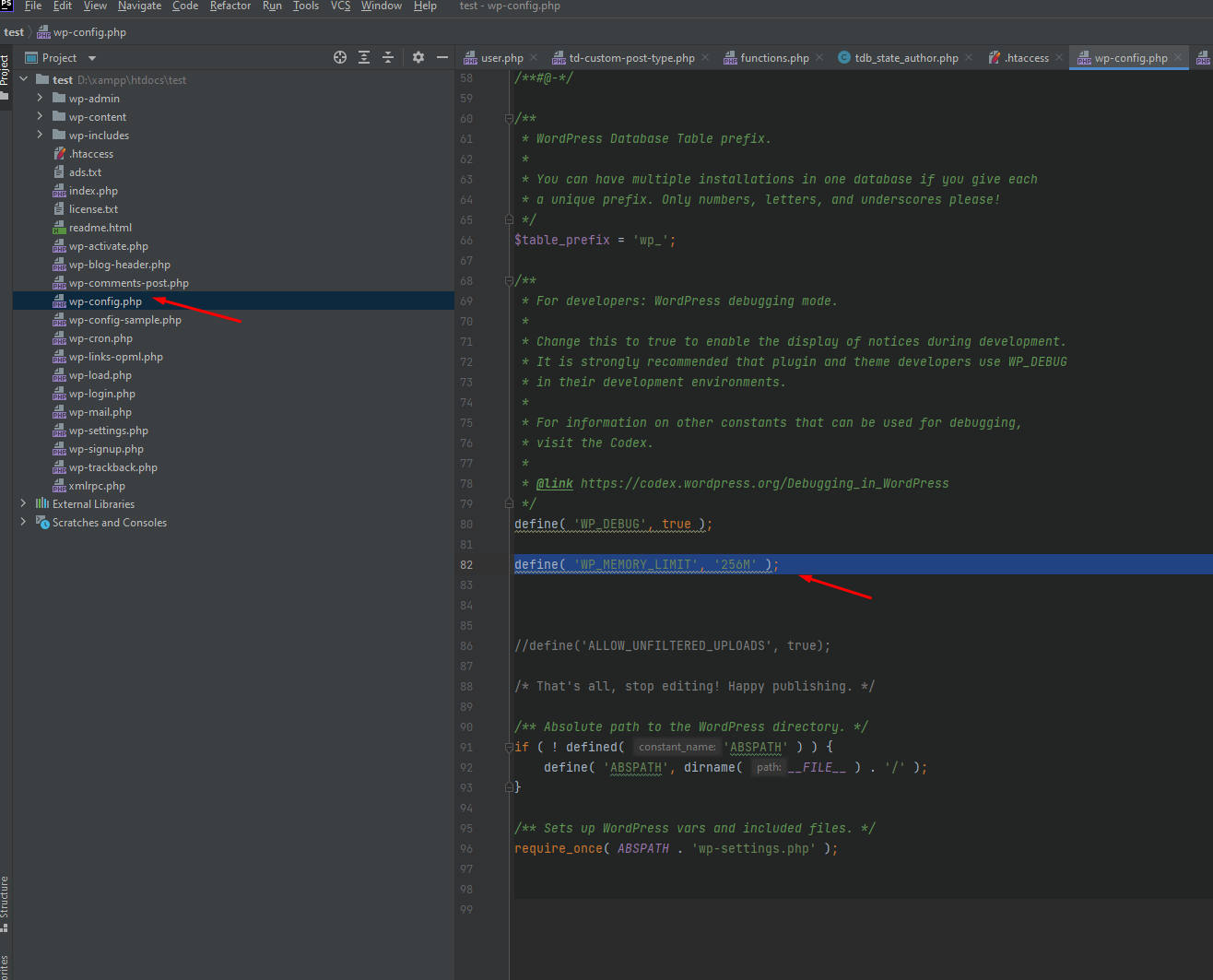Open the Refactor menu
Viewport: 1213px width, 980px height.
coord(230,6)
